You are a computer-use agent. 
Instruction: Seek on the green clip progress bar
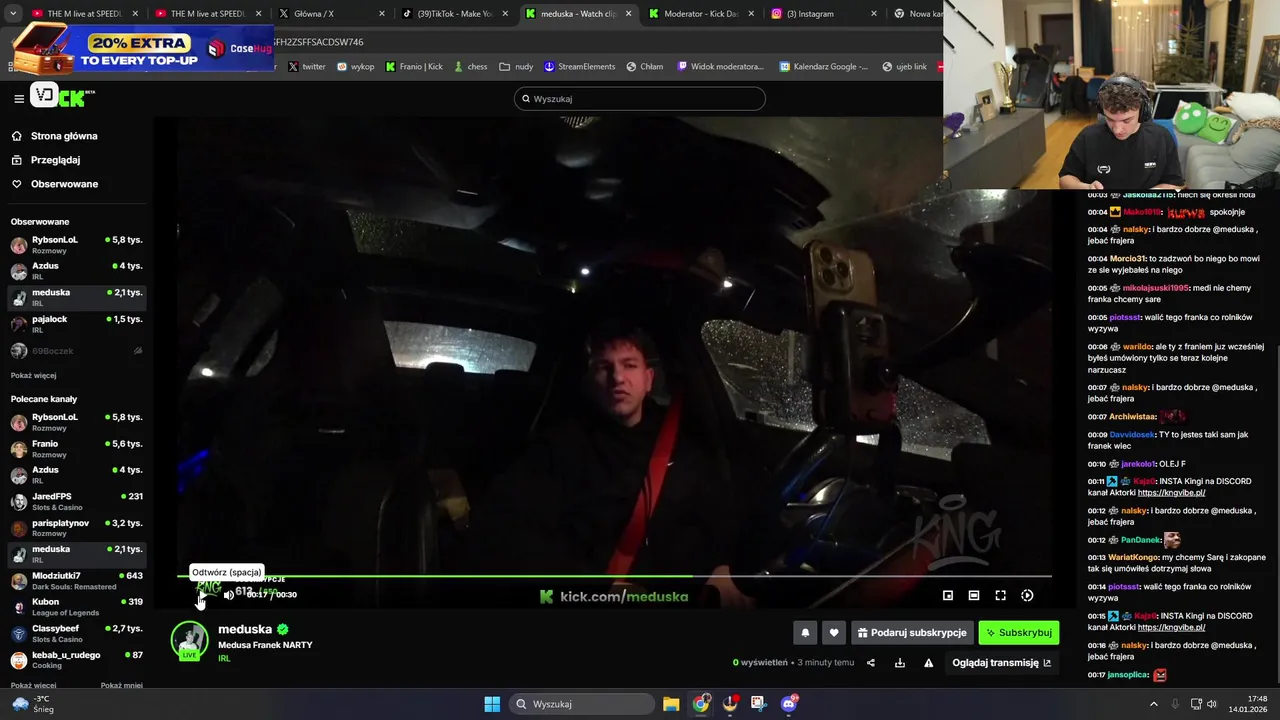click(614, 576)
